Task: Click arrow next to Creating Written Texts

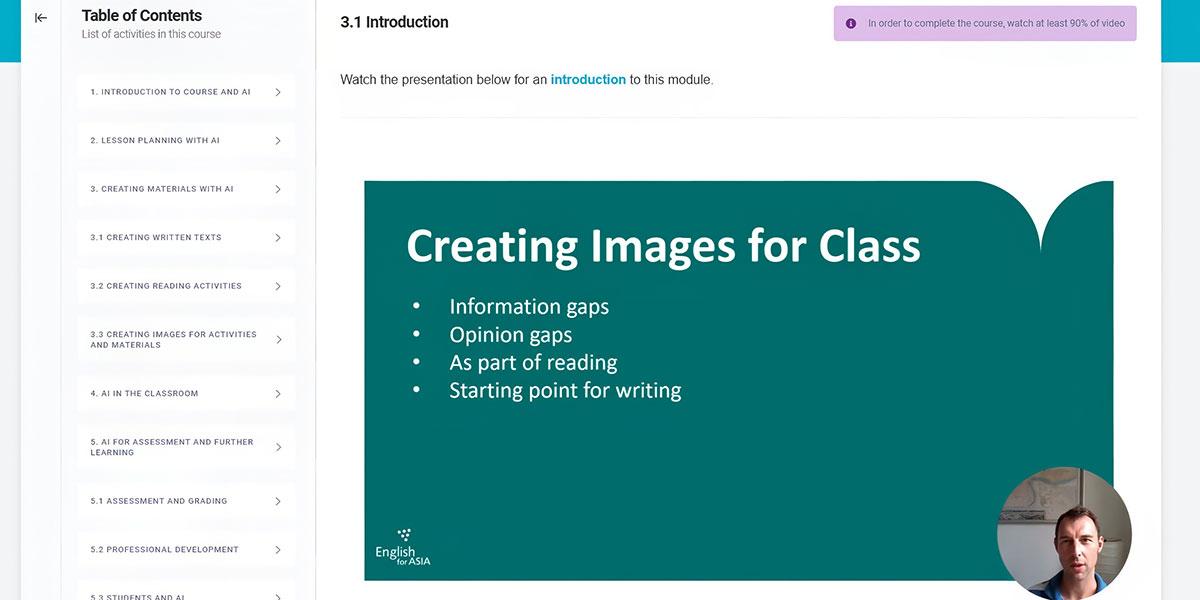Action: 278,238
